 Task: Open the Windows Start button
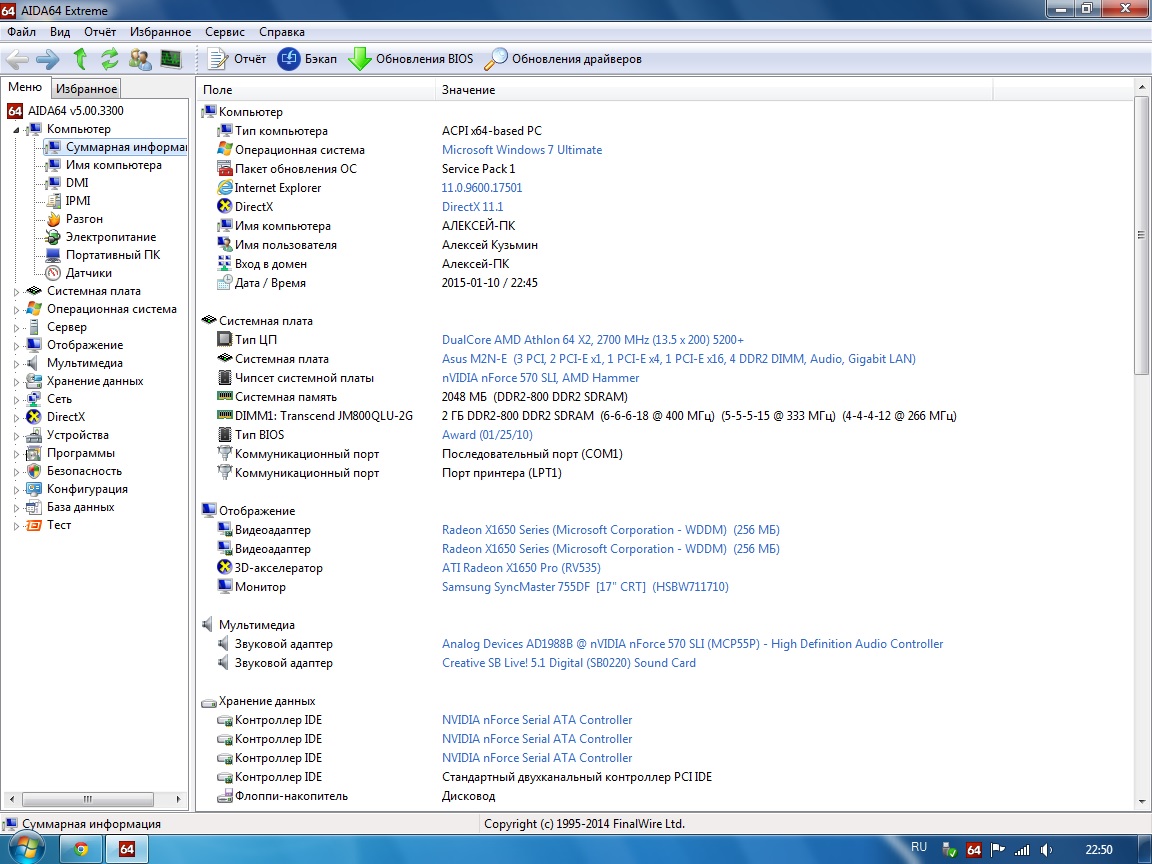click(x=26, y=848)
